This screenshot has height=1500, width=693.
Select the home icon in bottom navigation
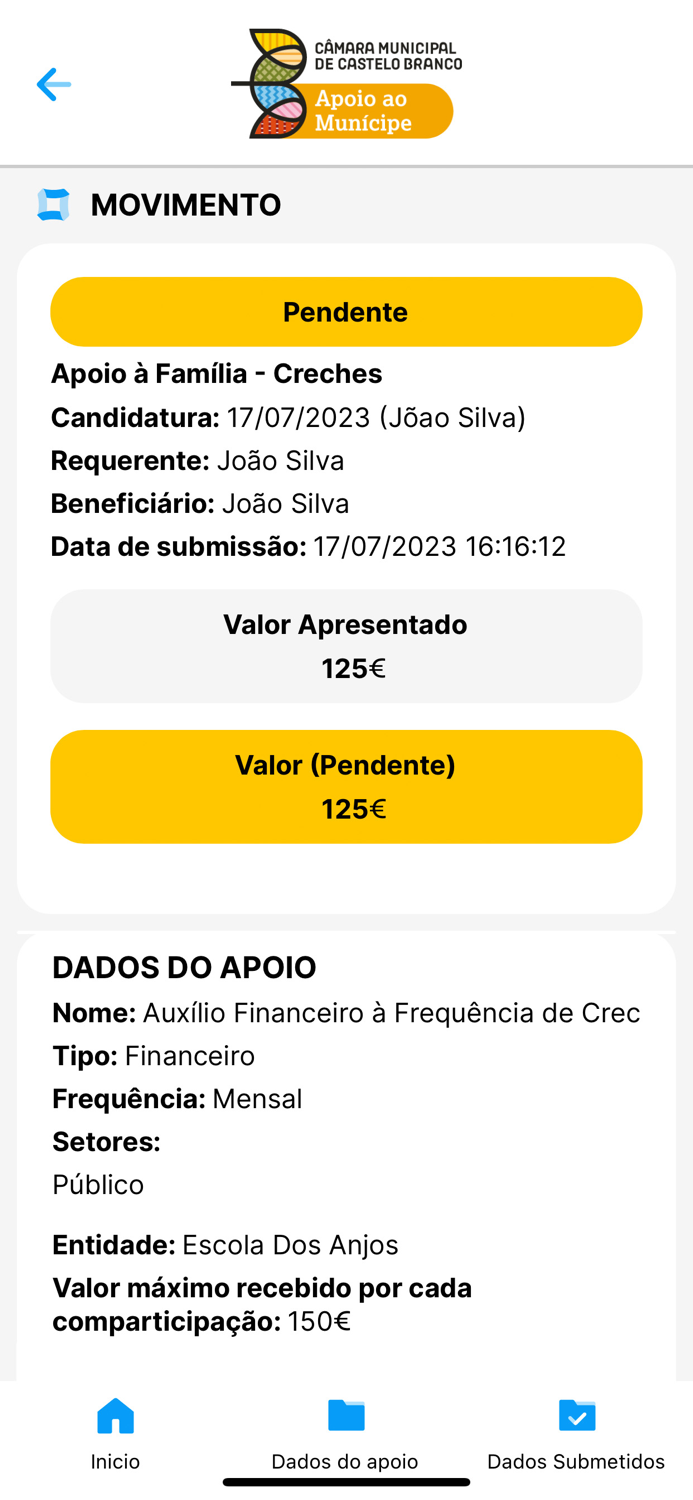pyautogui.click(x=115, y=1416)
